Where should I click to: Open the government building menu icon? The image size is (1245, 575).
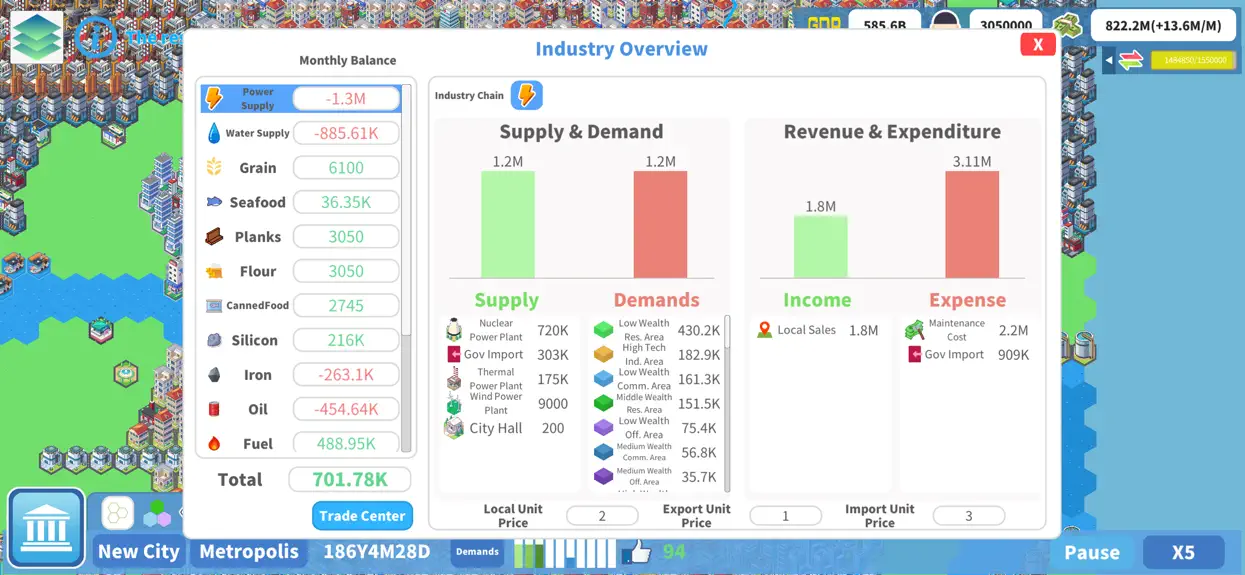point(46,527)
